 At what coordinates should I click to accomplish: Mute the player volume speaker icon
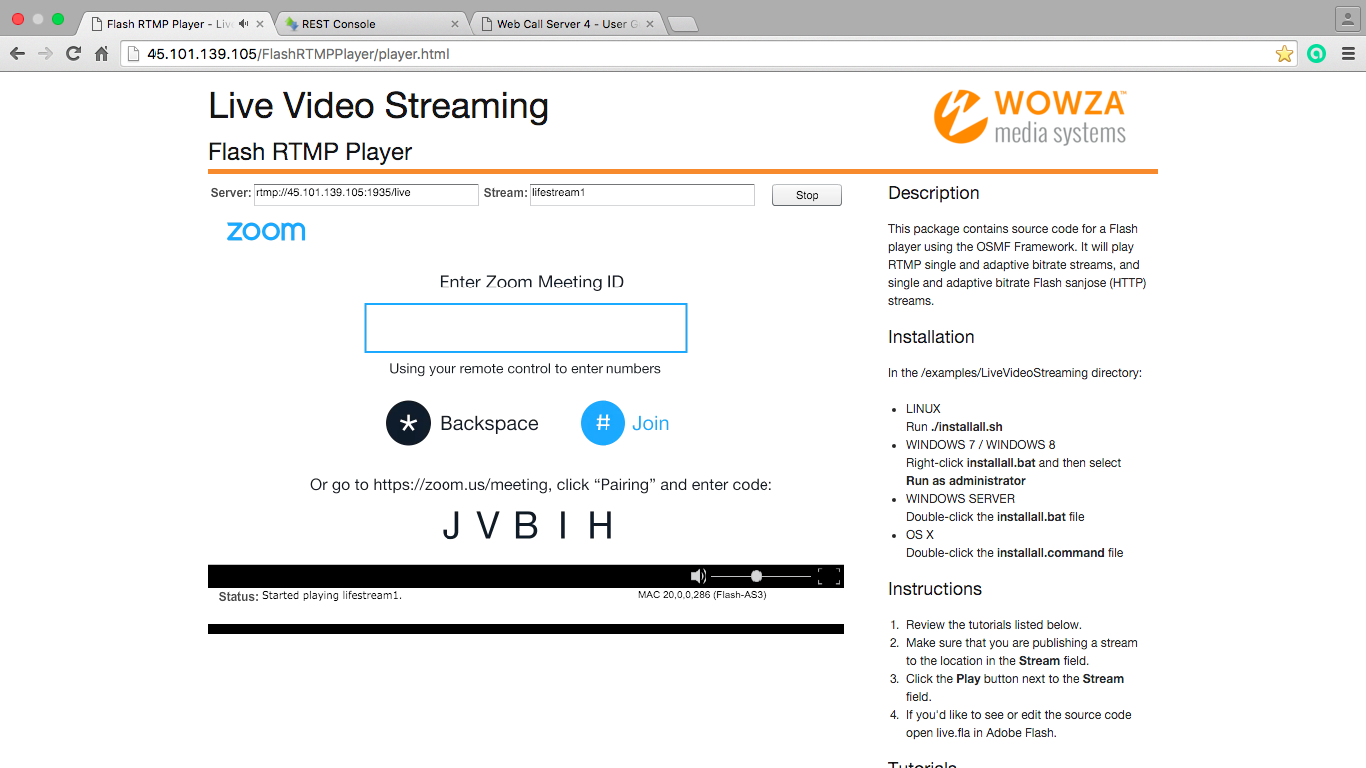point(698,576)
